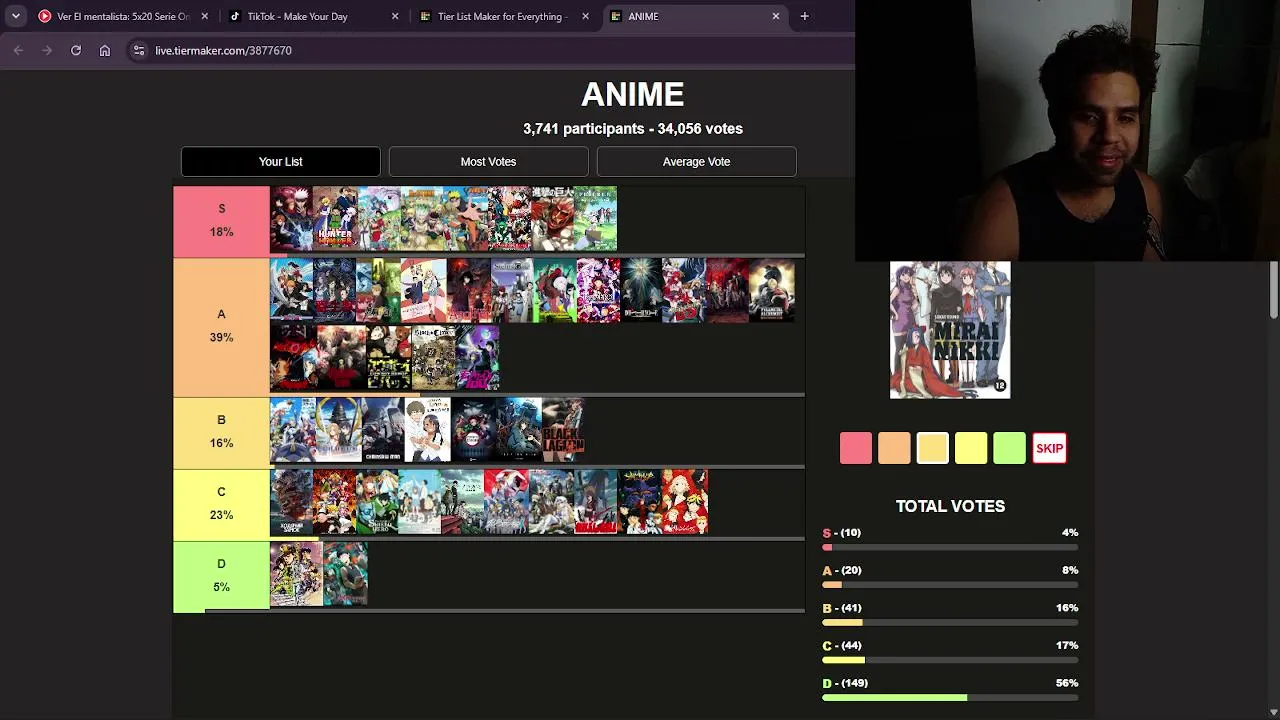Viewport: 1280px width, 720px height.
Task: Switch to the Tier List Maker for Everything tab
Action: click(504, 16)
